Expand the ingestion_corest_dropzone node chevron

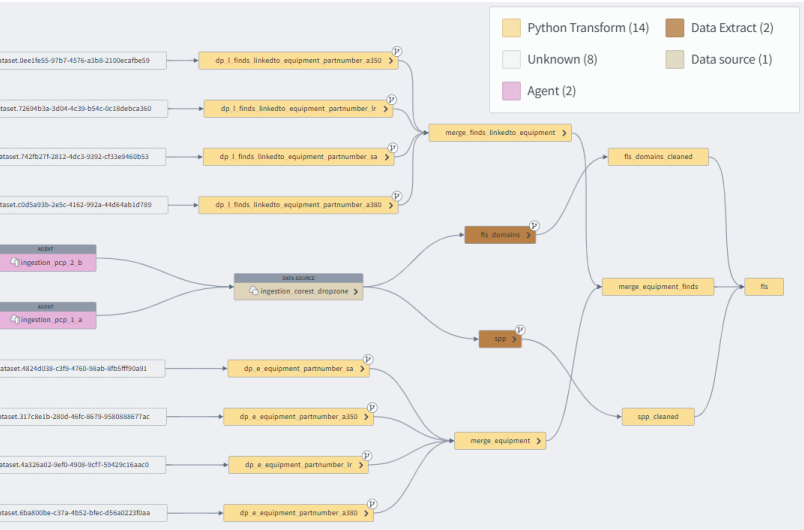pyautogui.click(x=354, y=291)
